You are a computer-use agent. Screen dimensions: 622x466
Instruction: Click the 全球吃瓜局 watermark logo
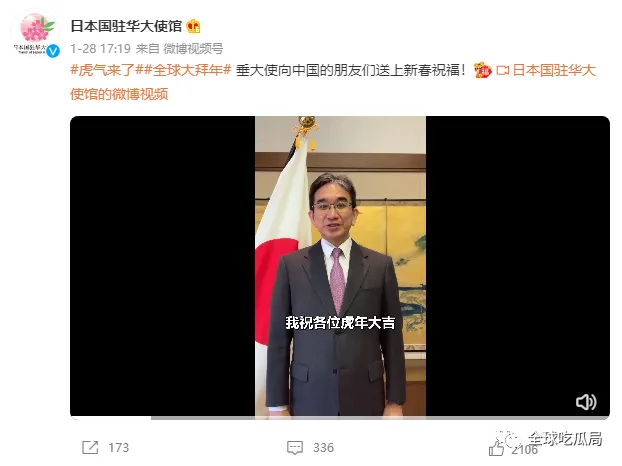[x=549, y=439]
